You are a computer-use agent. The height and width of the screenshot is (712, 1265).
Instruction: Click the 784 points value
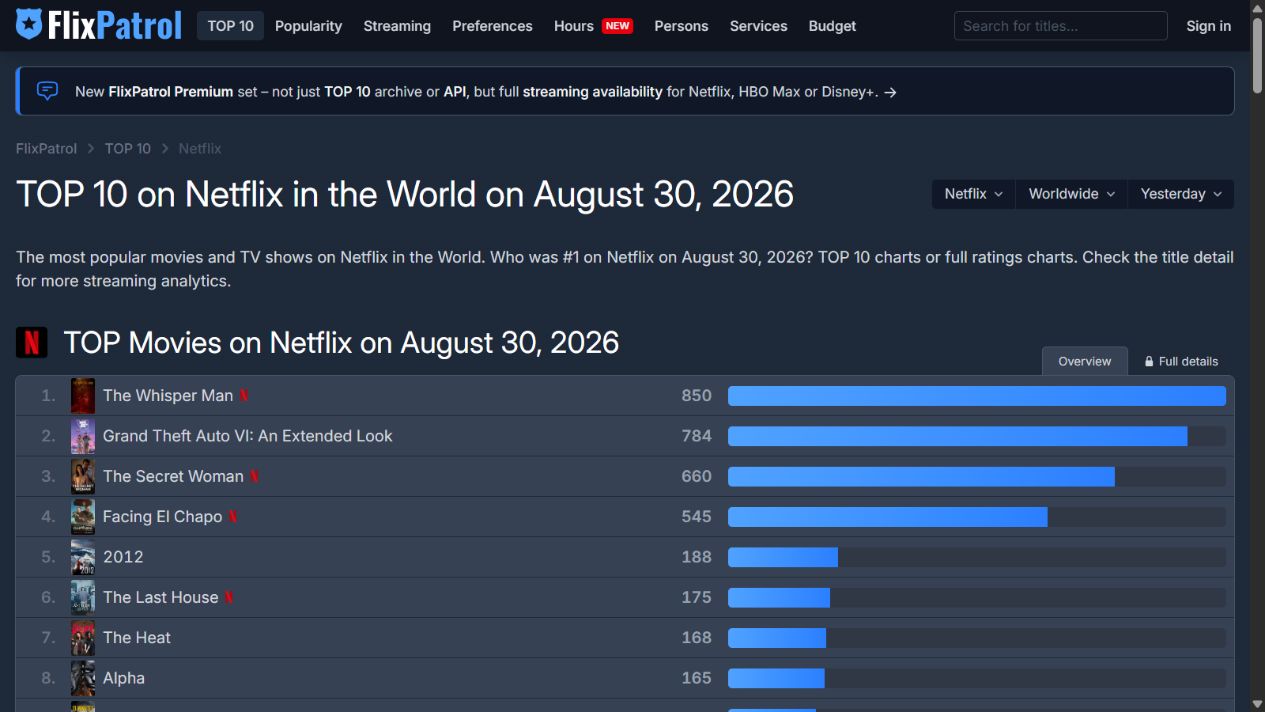(696, 436)
